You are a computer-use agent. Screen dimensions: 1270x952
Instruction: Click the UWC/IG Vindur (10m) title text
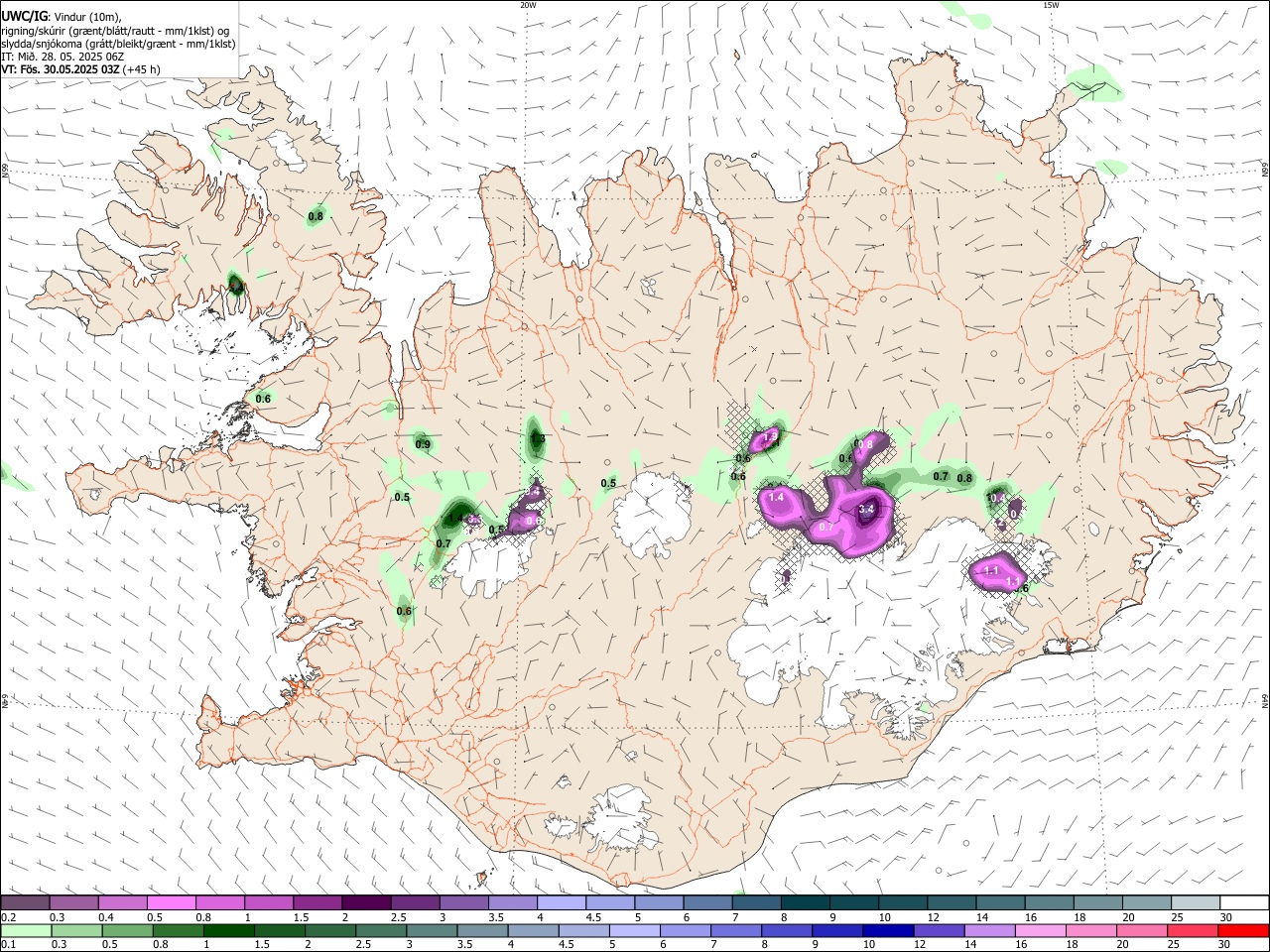61,16
